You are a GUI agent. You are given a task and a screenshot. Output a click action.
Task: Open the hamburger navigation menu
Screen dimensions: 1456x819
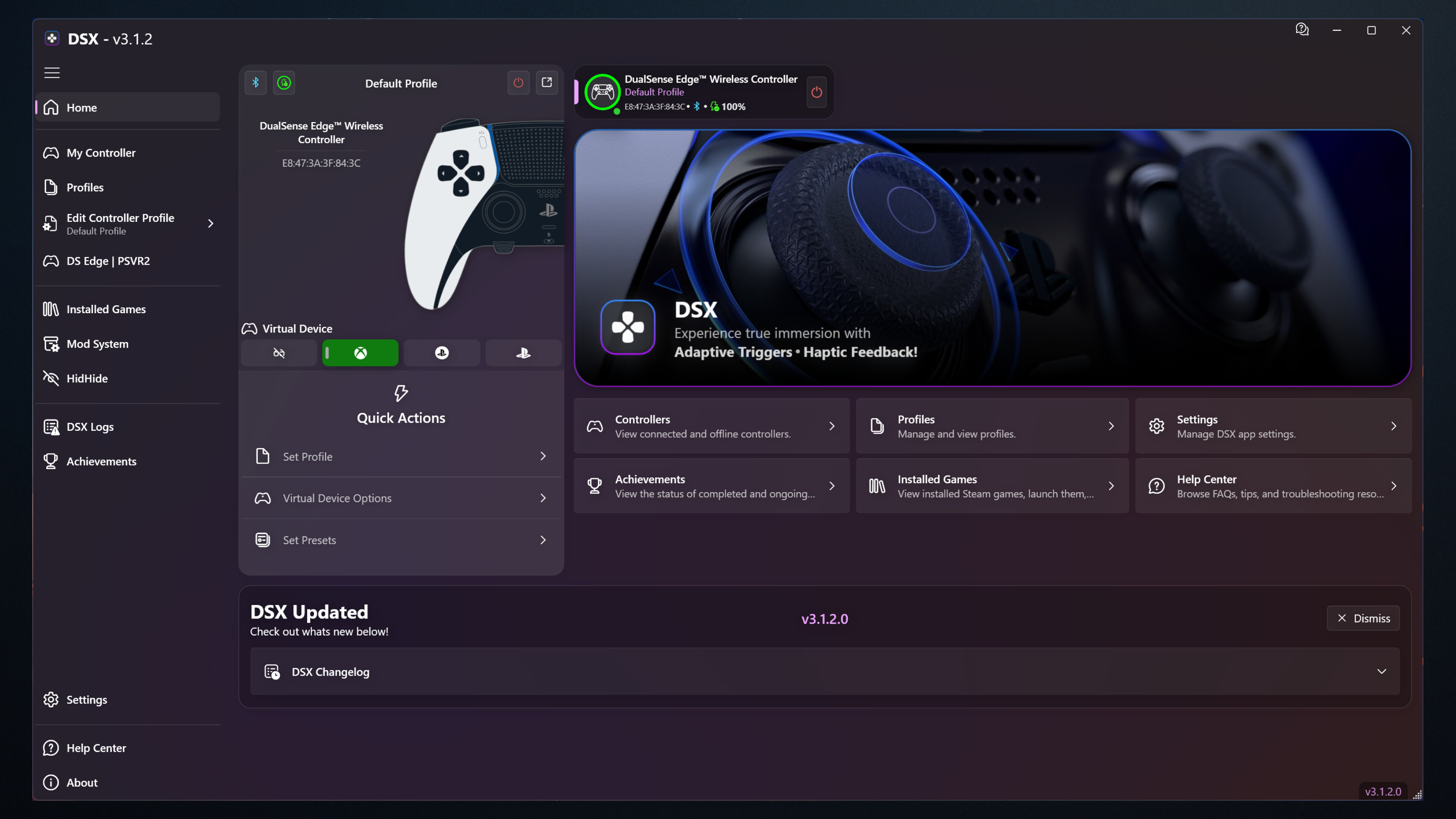pos(52,72)
